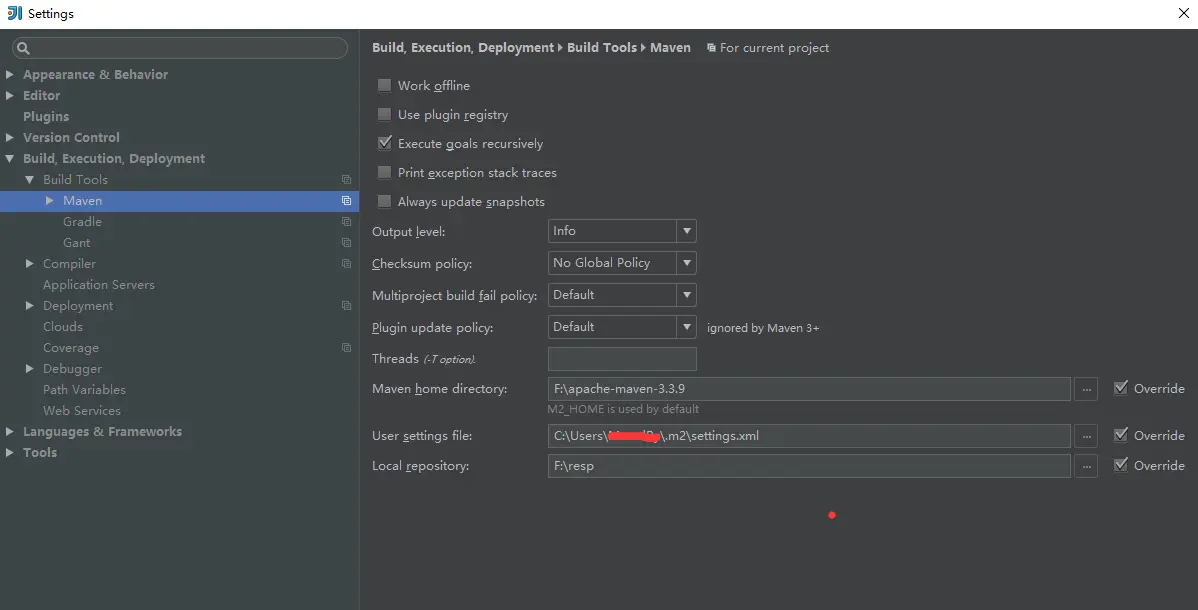Enable Always update snapshots
1198x610 pixels.
pos(384,201)
